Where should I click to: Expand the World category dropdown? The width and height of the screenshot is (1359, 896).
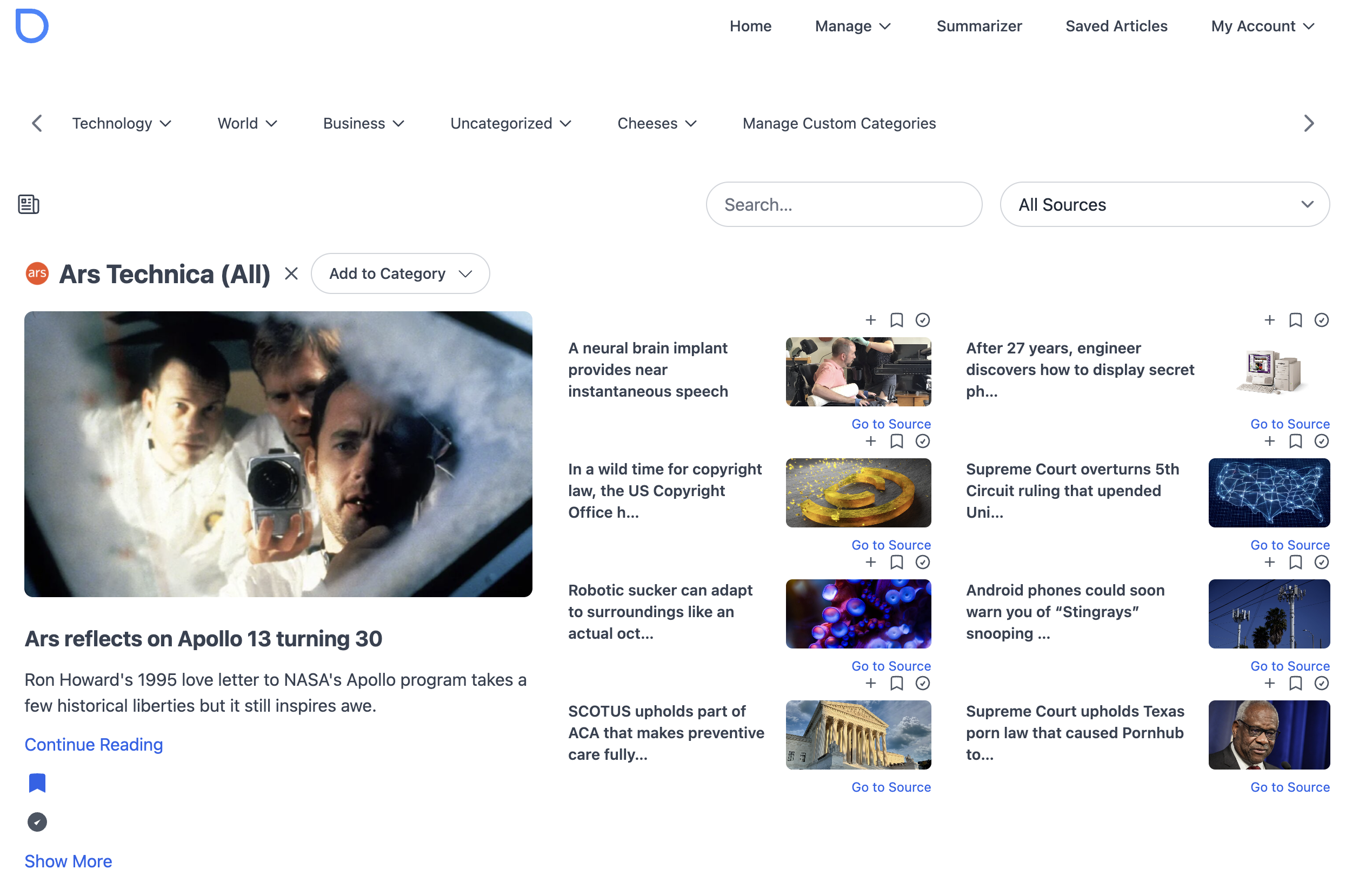click(248, 123)
